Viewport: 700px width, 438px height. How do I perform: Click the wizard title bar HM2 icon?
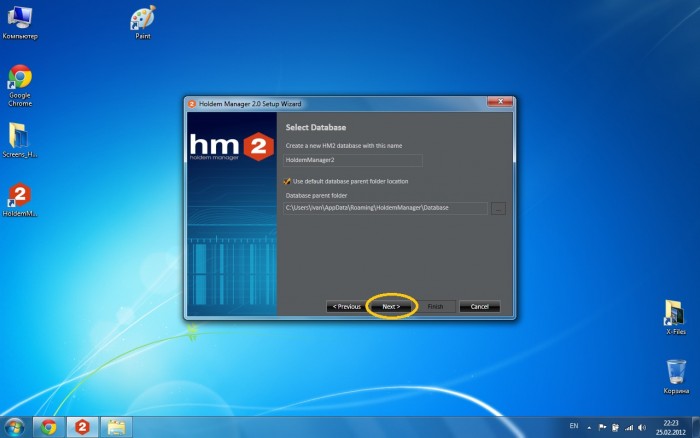click(x=192, y=104)
